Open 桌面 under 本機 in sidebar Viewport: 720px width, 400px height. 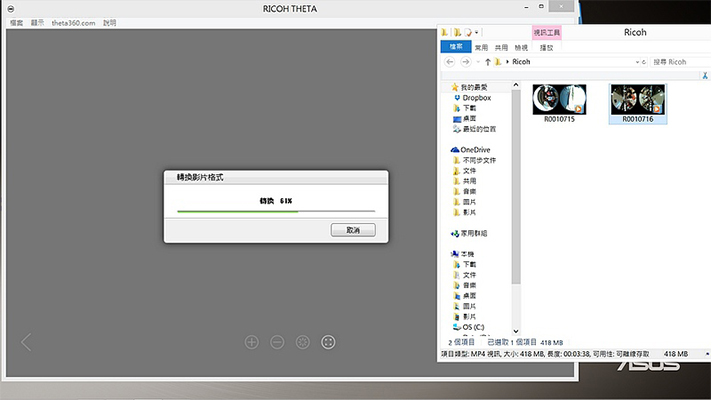point(469,296)
